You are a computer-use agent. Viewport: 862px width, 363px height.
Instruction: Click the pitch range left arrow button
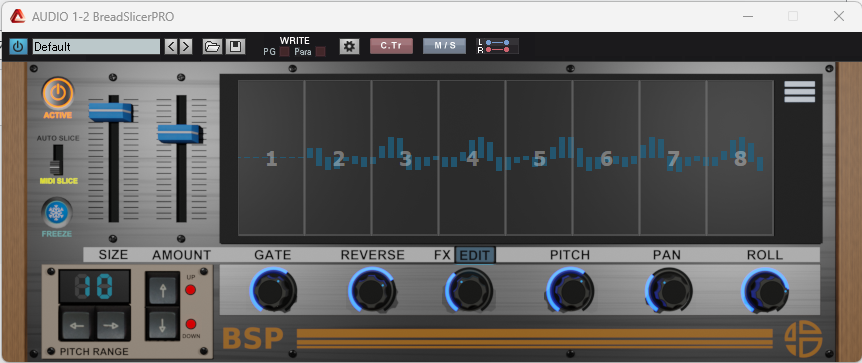click(78, 326)
